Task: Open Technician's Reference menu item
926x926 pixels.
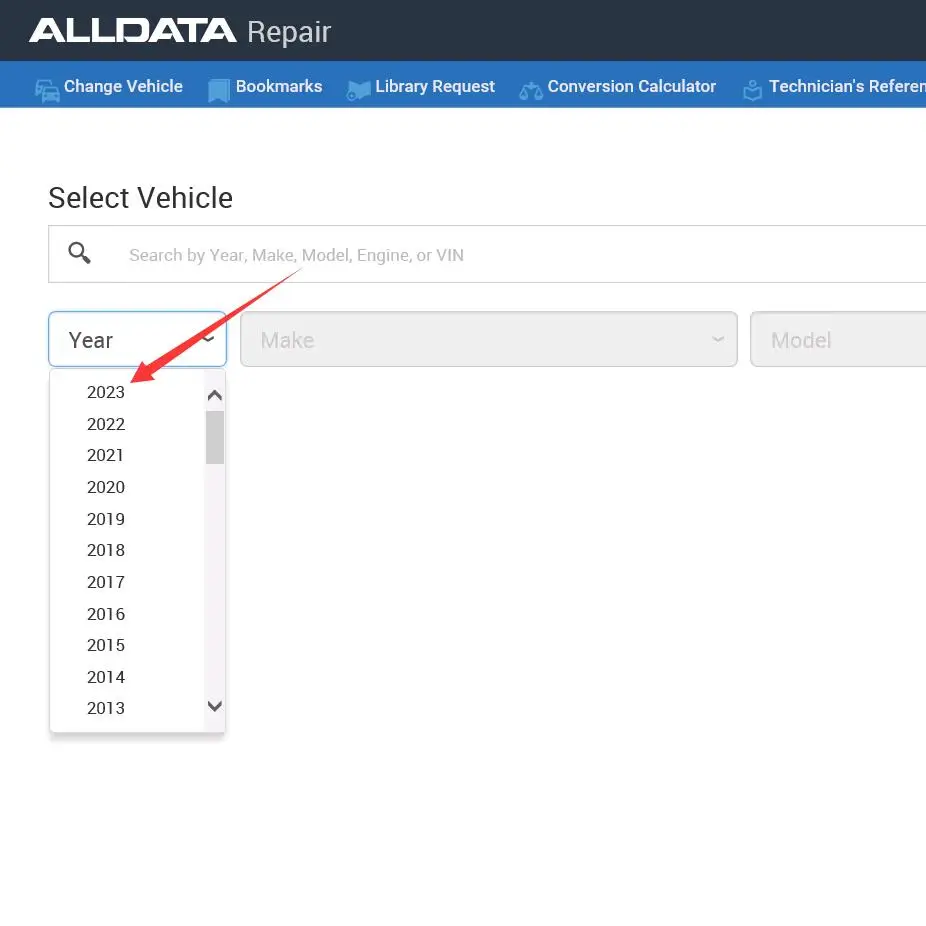Action: (x=834, y=87)
